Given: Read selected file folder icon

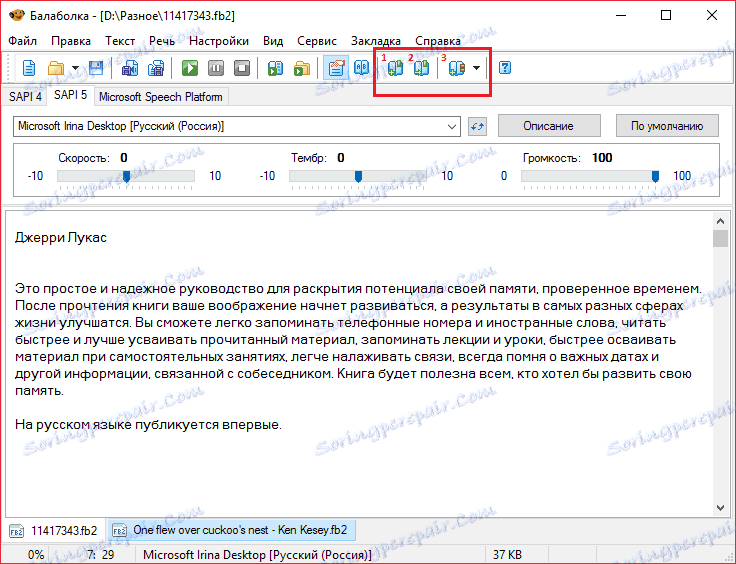Looking at the screenshot, I should (x=302, y=68).
